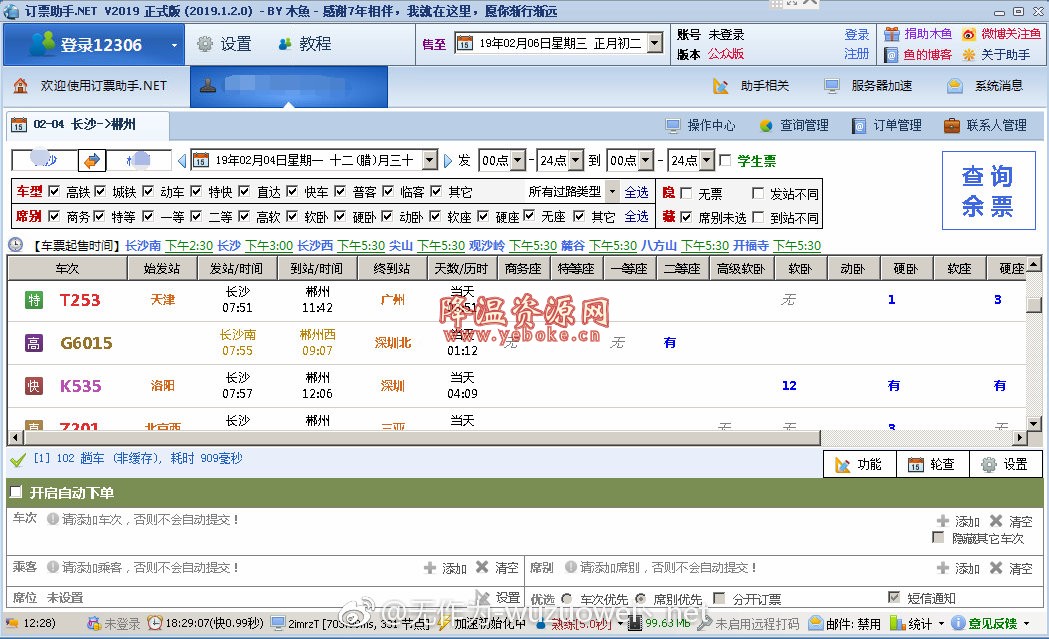Click the previous day left arrow

pyautogui.click(x=181, y=161)
